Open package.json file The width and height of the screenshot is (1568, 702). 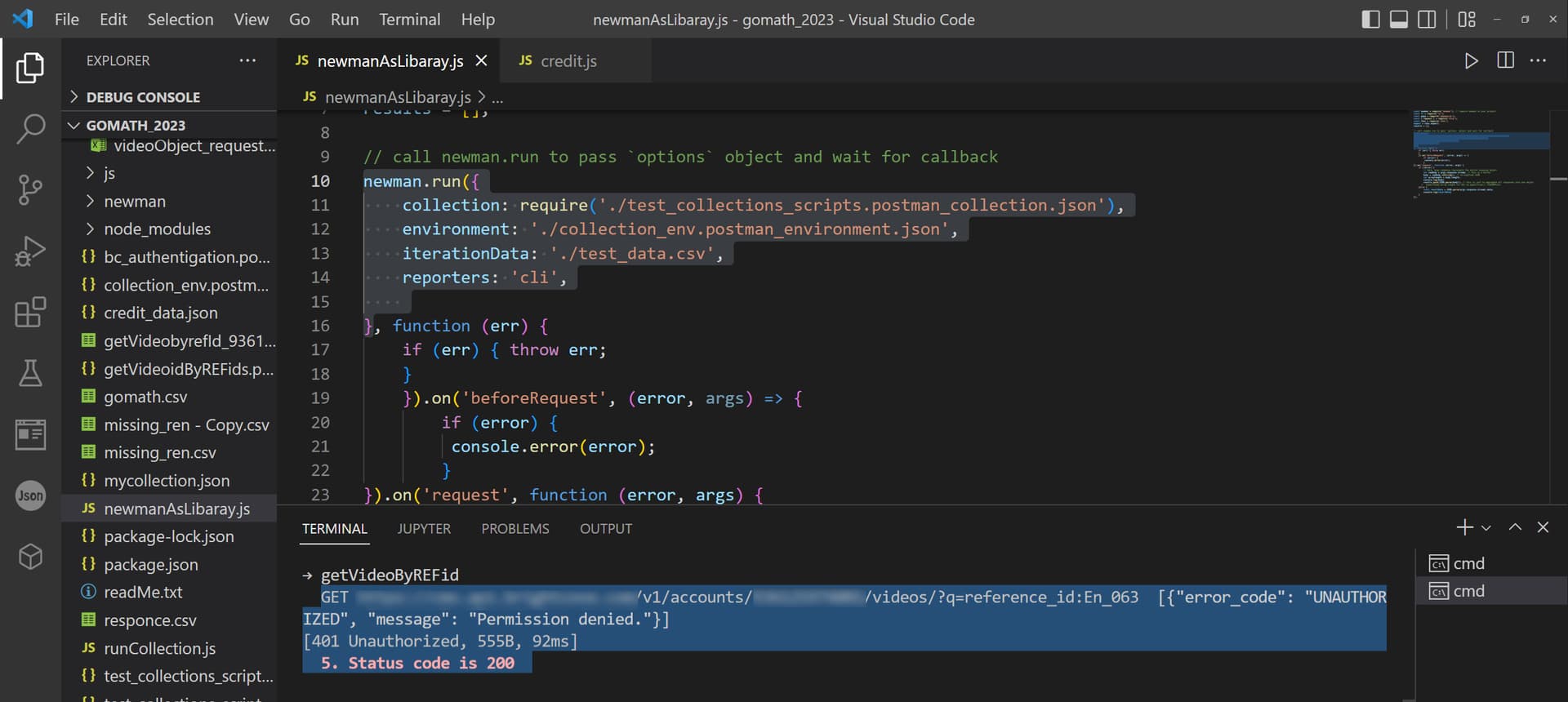pos(169,564)
